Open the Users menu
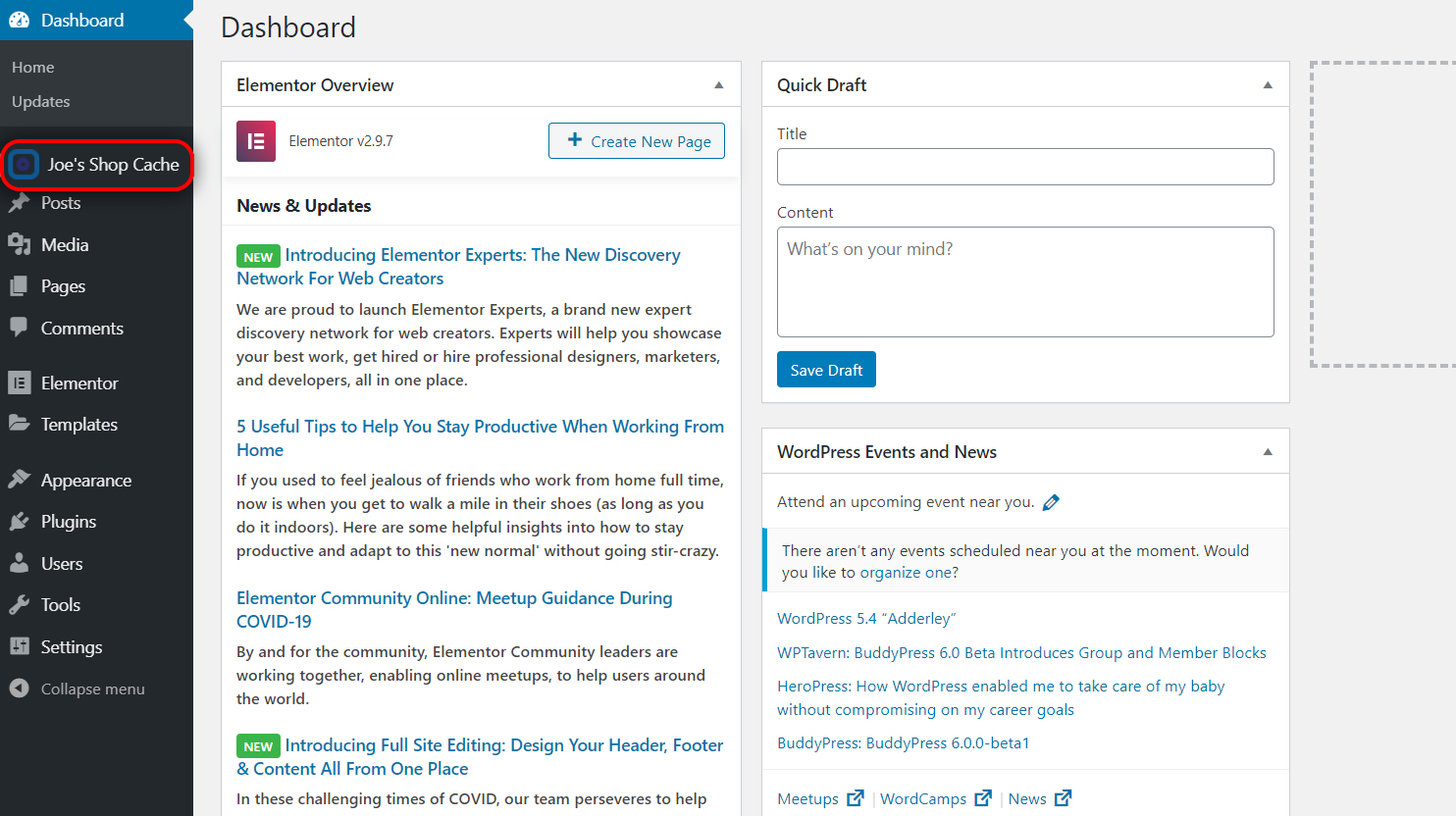 (x=62, y=563)
